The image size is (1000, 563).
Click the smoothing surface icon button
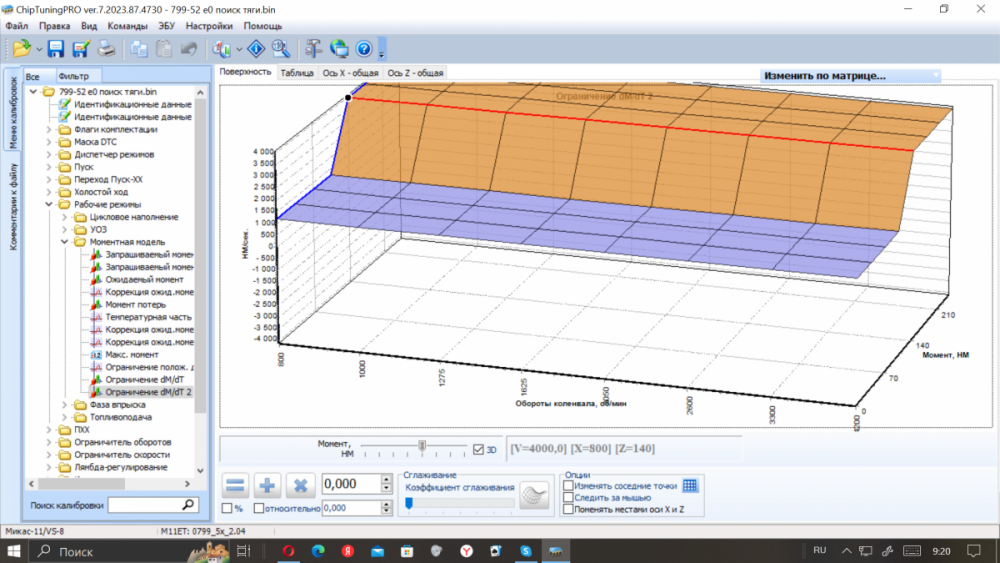[x=536, y=497]
